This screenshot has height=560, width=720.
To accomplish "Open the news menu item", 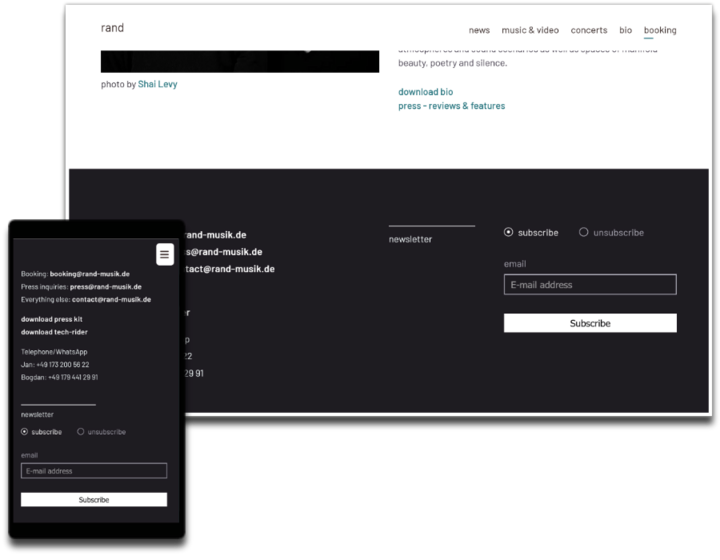I will (479, 30).
